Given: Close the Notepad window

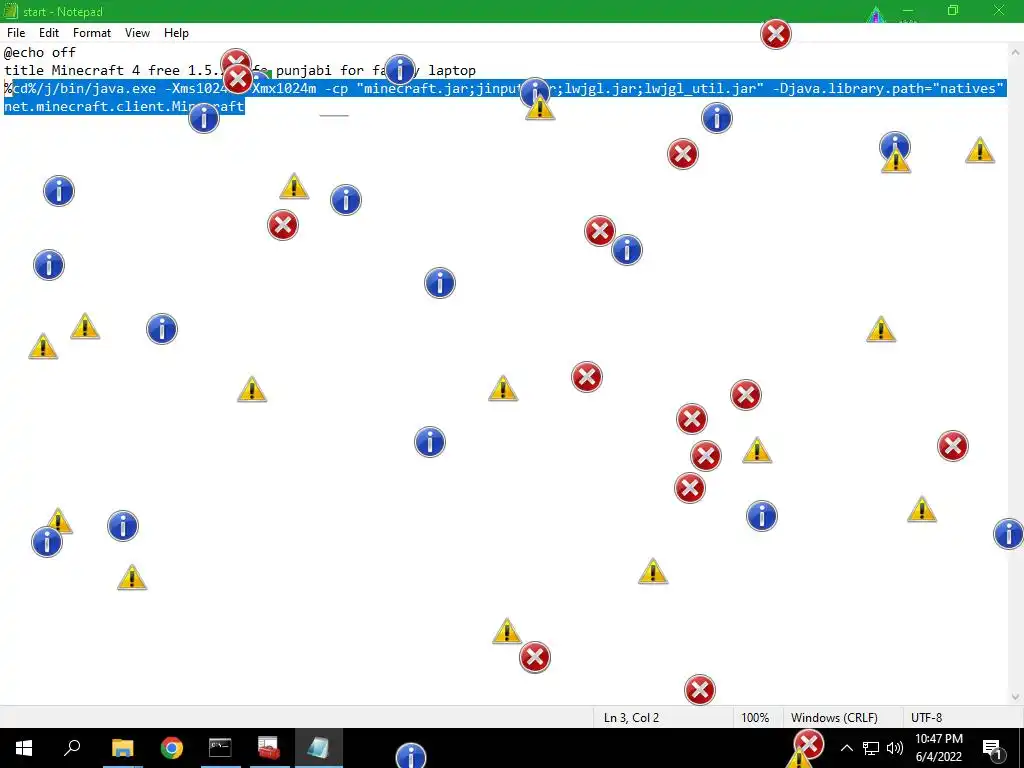Looking at the screenshot, I should tap(999, 10).
